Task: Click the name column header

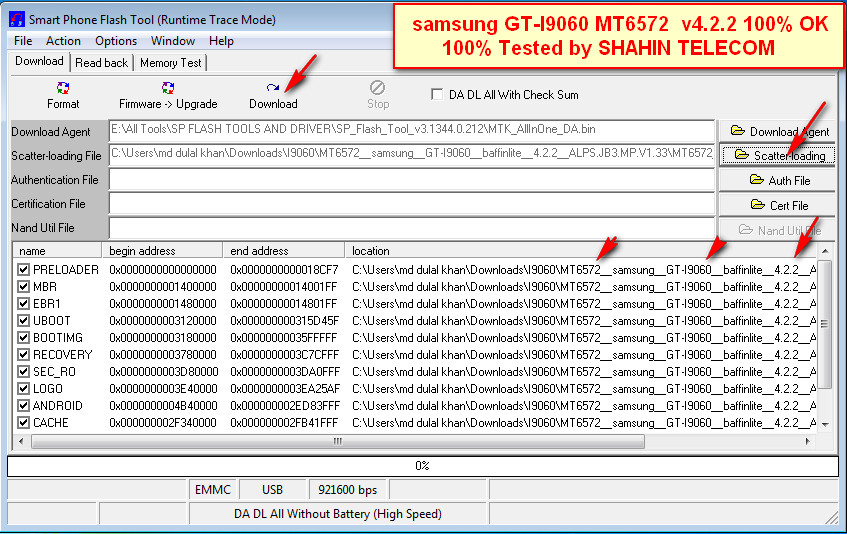Action: (57, 251)
